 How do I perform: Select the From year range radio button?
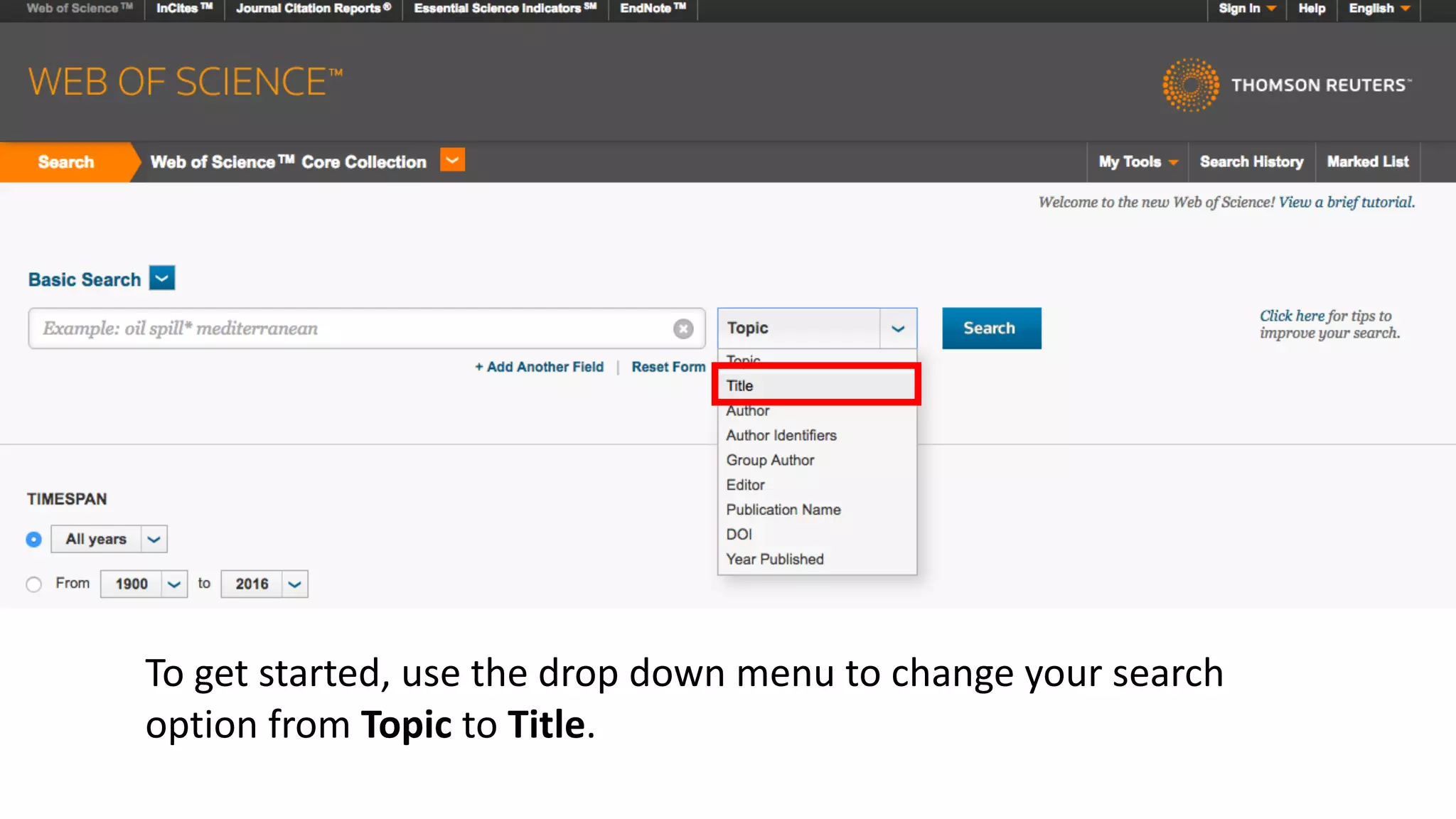point(33,584)
